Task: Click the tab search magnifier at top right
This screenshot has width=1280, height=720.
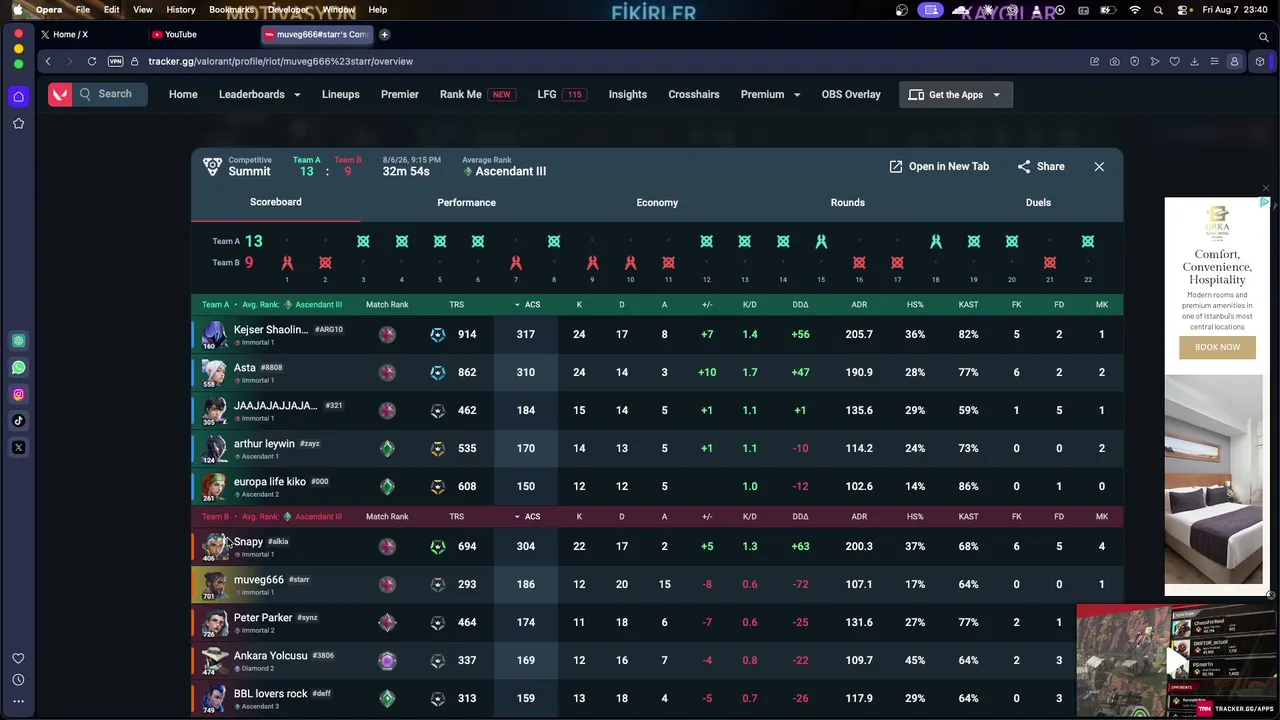Action: [x=1263, y=37]
